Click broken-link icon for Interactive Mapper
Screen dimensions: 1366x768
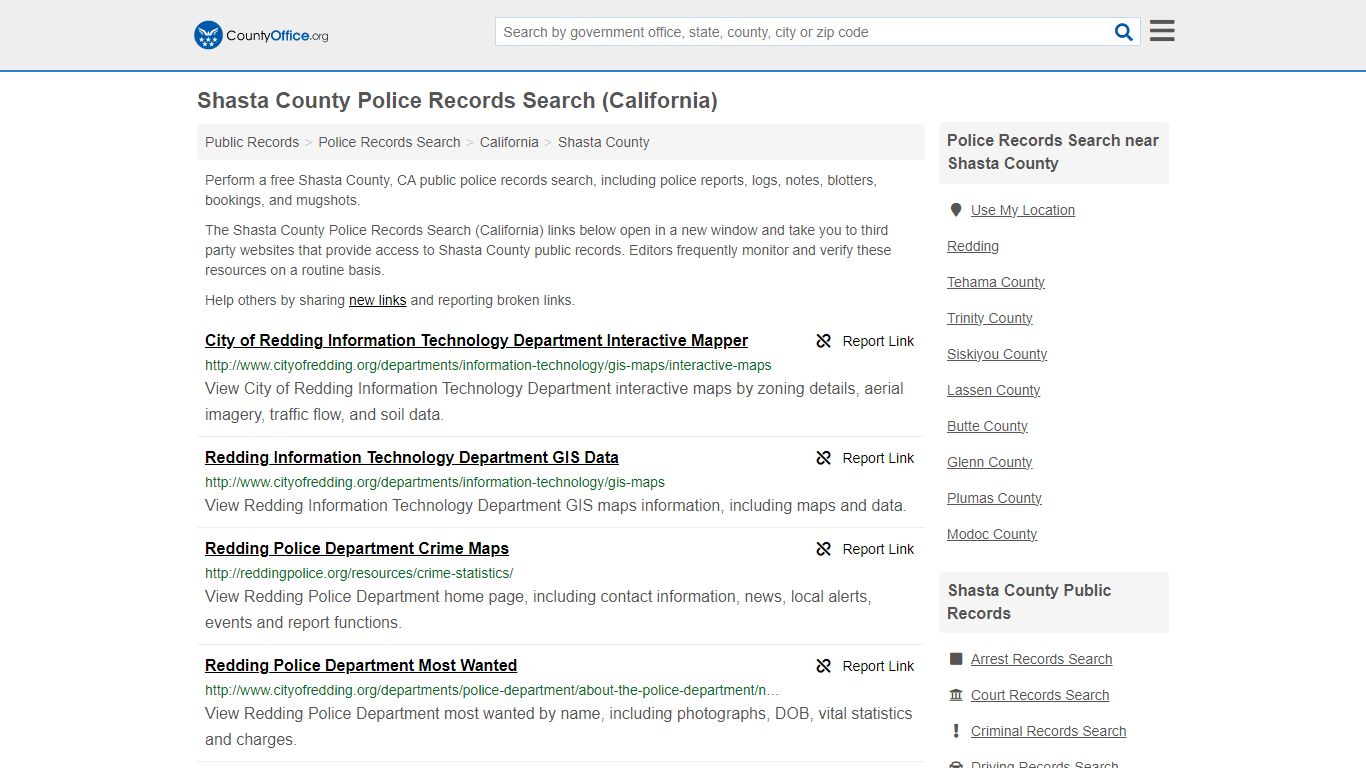click(x=824, y=341)
